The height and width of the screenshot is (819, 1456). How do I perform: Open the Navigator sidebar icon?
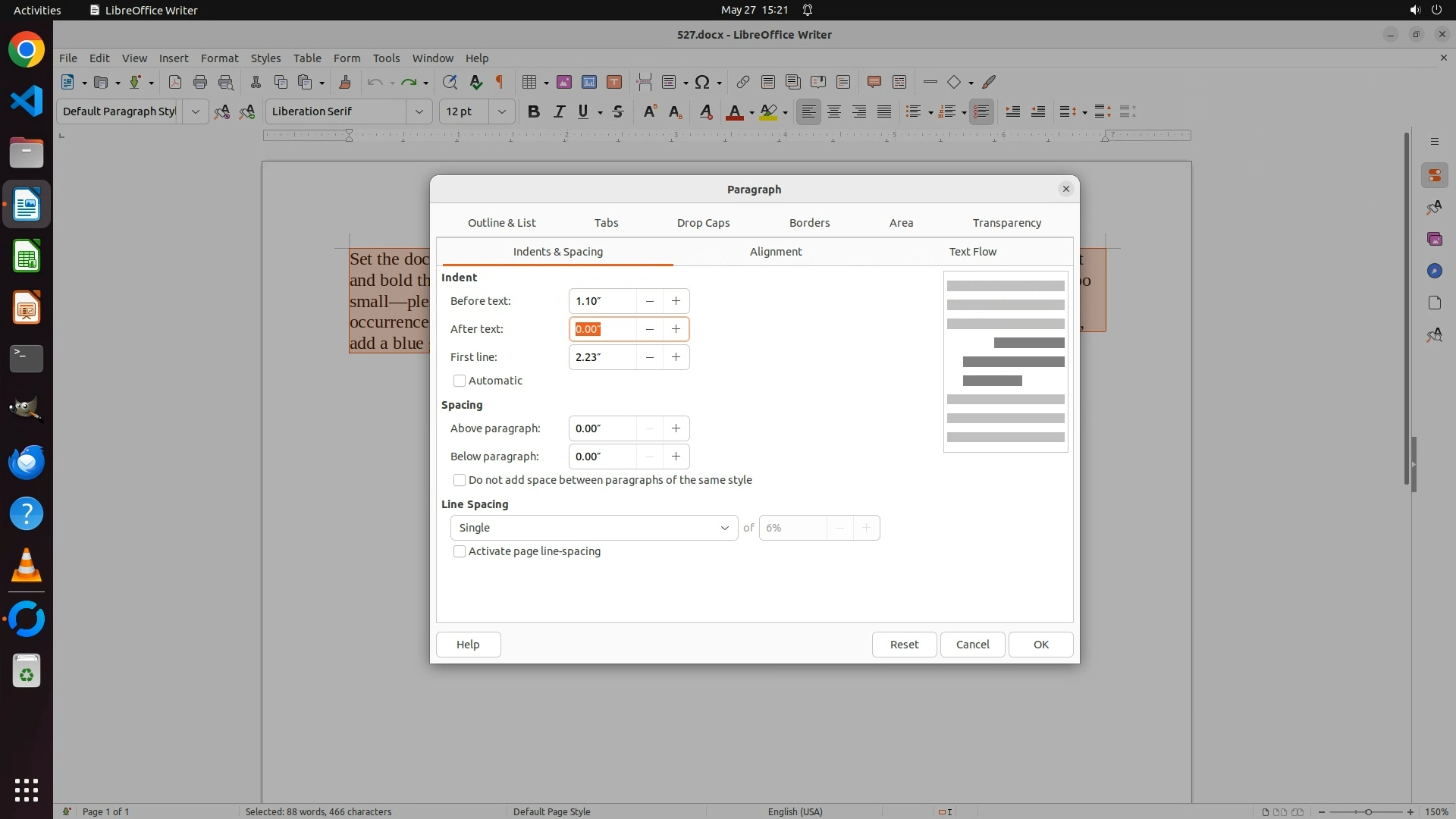tap(1434, 271)
